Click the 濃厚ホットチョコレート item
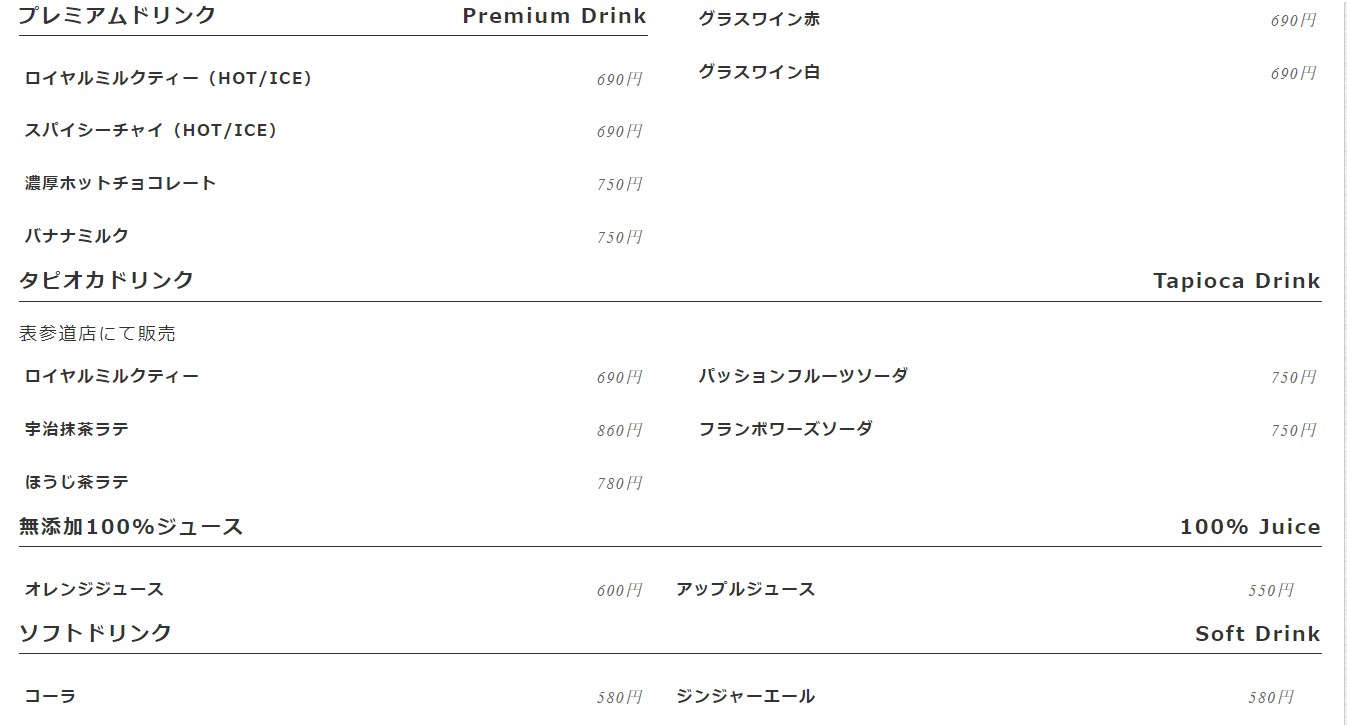The image size is (1347, 725). click(x=120, y=184)
